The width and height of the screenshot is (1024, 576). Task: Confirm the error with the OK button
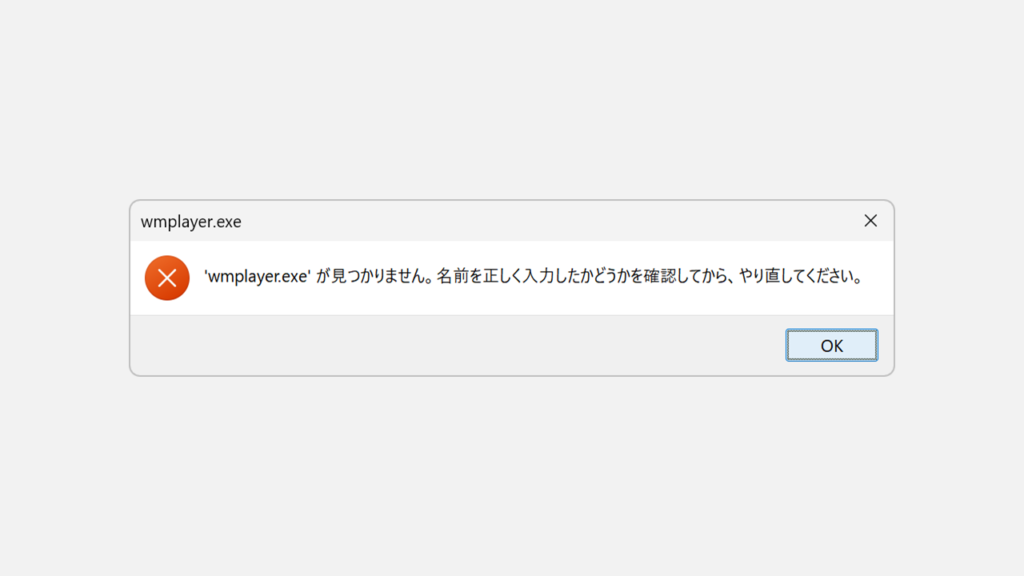pos(831,345)
